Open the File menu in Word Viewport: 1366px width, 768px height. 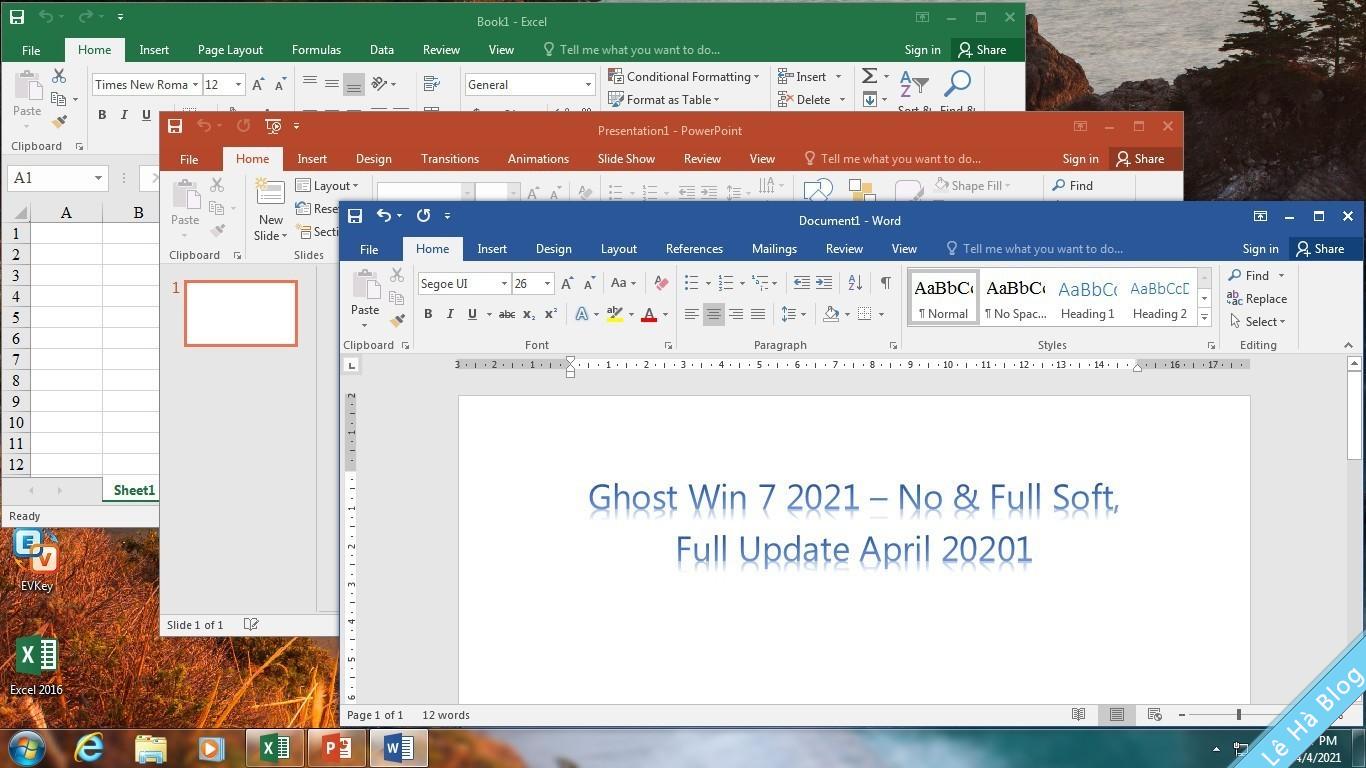coord(369,249)
